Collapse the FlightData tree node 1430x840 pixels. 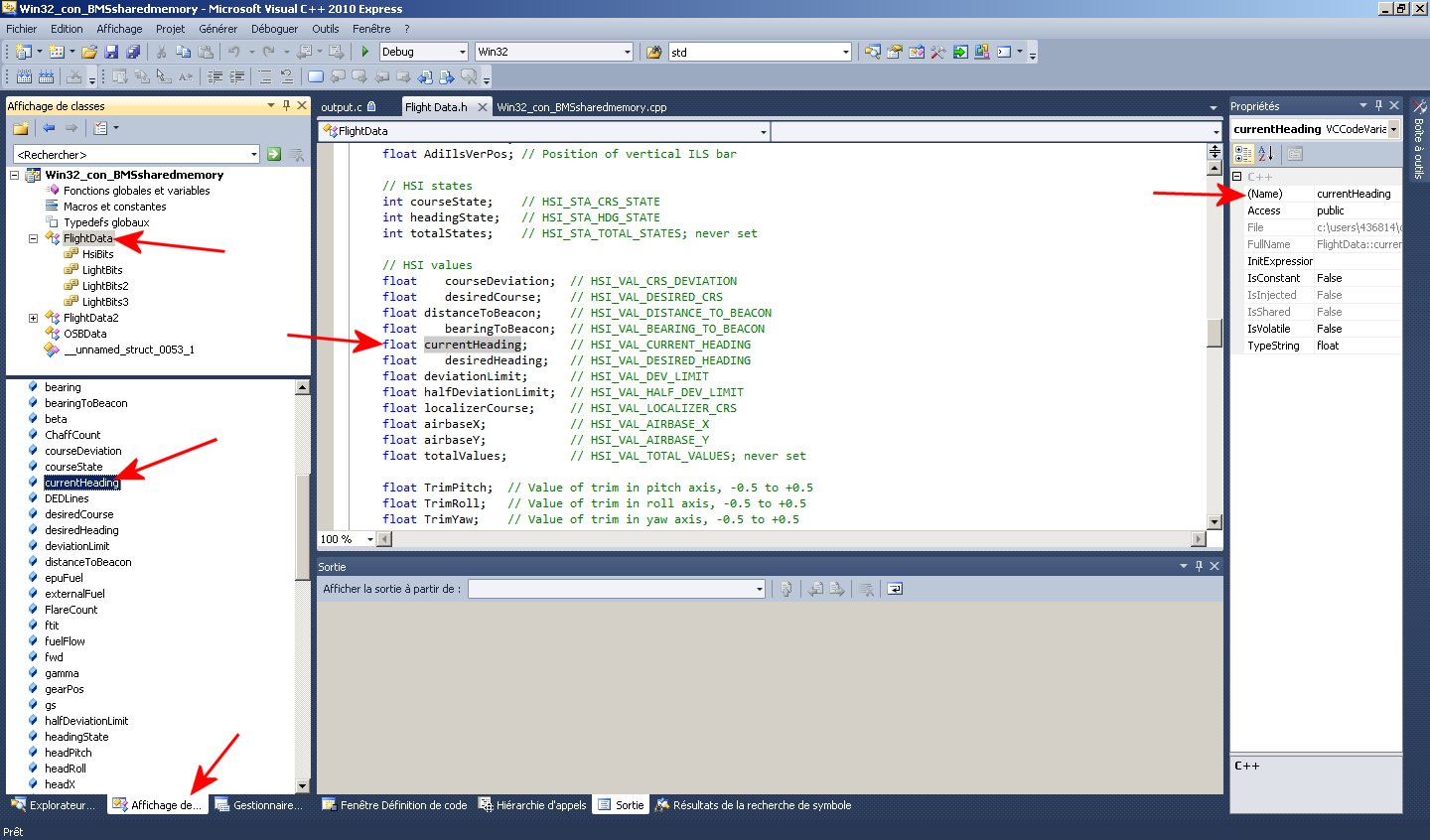point(33,238)
